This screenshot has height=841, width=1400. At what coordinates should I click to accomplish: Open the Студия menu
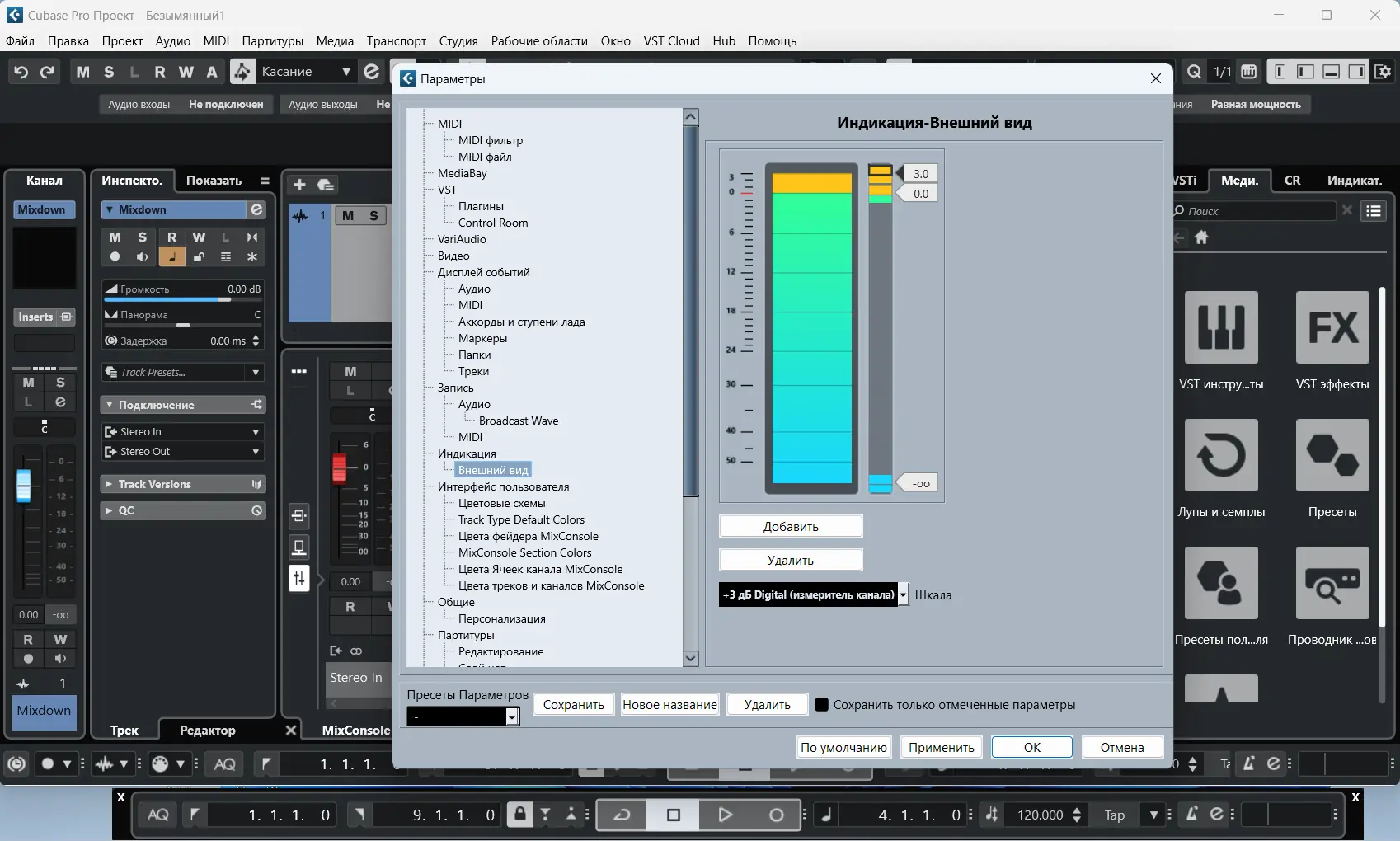pyautogui.click(x=458, y=41)
